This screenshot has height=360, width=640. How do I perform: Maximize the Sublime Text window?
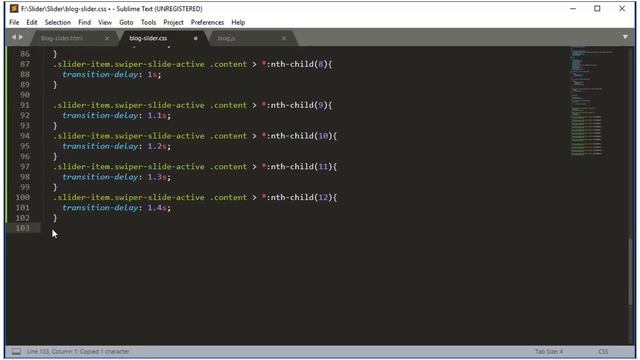[597, 9]
